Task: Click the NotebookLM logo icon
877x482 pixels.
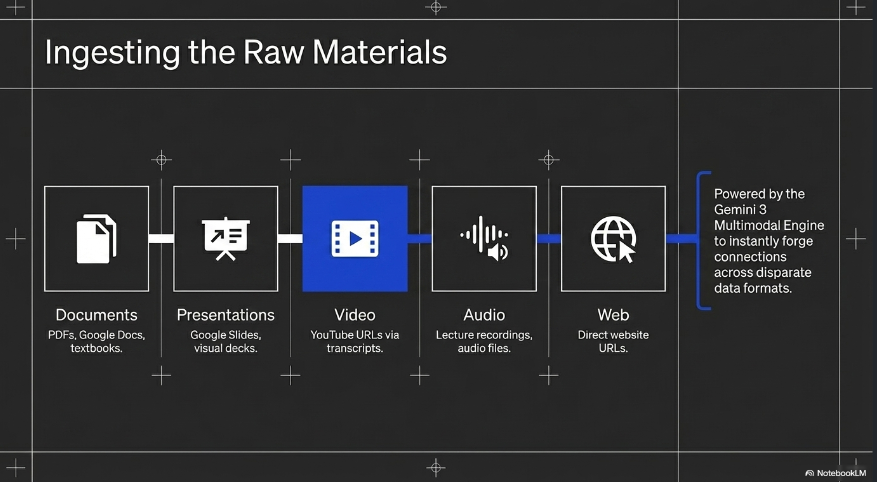Action: coord(809,472)
